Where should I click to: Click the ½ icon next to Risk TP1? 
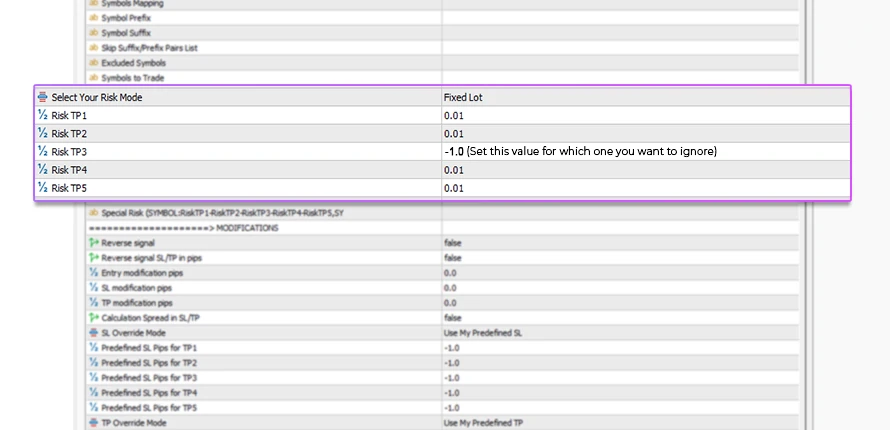[42, 116]
